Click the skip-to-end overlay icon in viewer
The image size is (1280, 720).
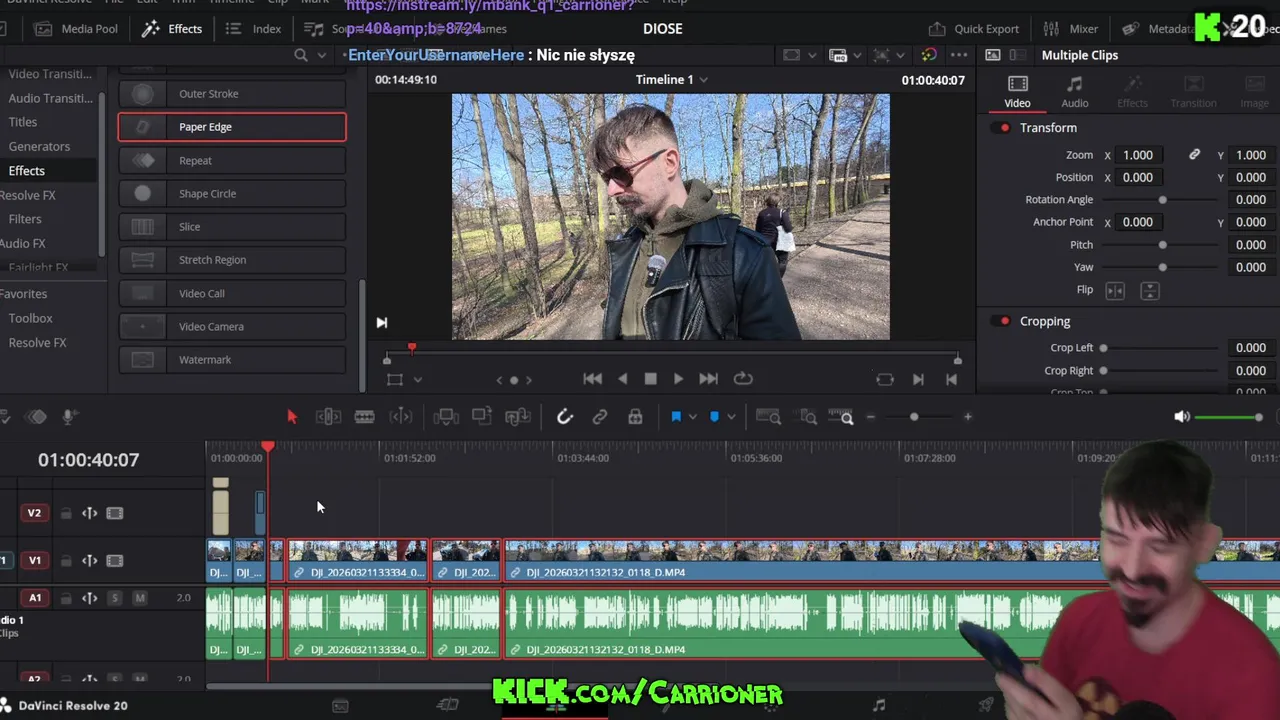(x=381, y=322)
